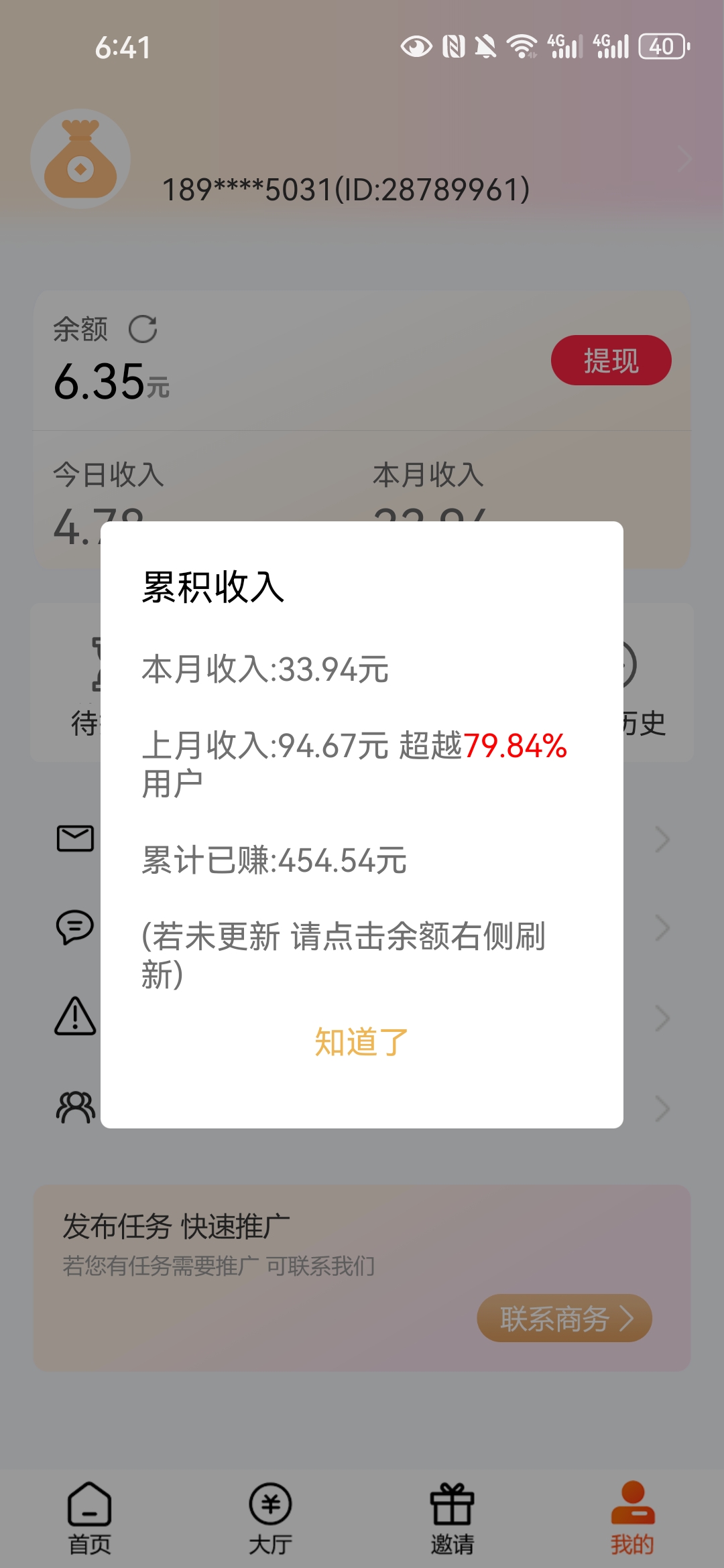Tap the battery indicator in the status bar
The width and height of the screenshot is (724, 1568).
664,47
